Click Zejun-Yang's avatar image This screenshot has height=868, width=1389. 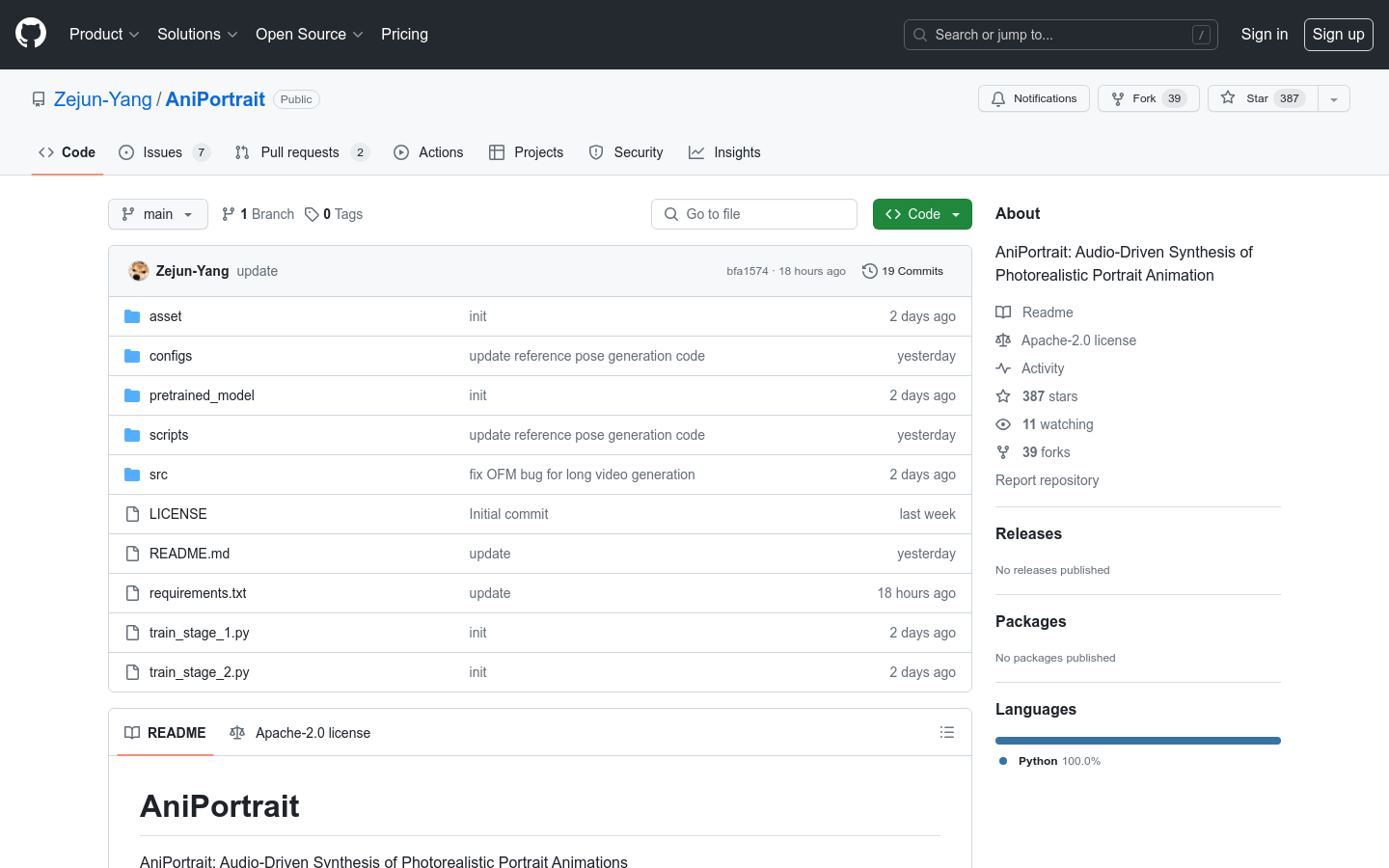[x=139, y=271]
